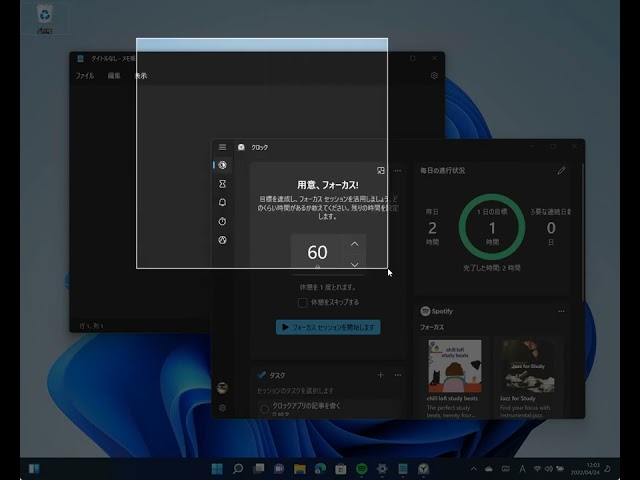Open Clock settings gear at sidebar bottom

(222, 408)
